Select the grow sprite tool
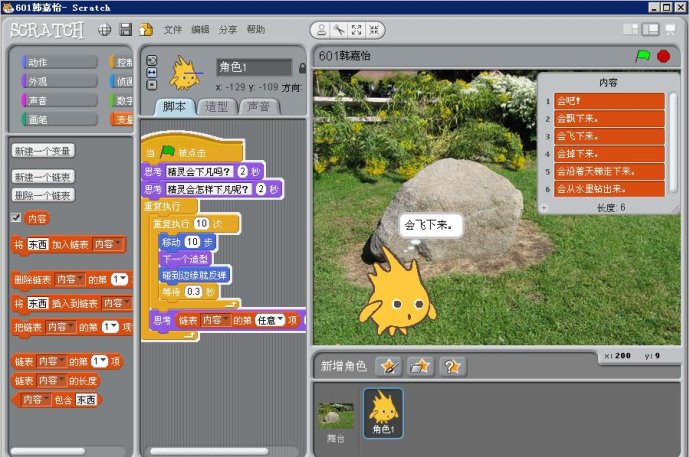This screenshot has height=457, width=690. [x=356, y=30]
